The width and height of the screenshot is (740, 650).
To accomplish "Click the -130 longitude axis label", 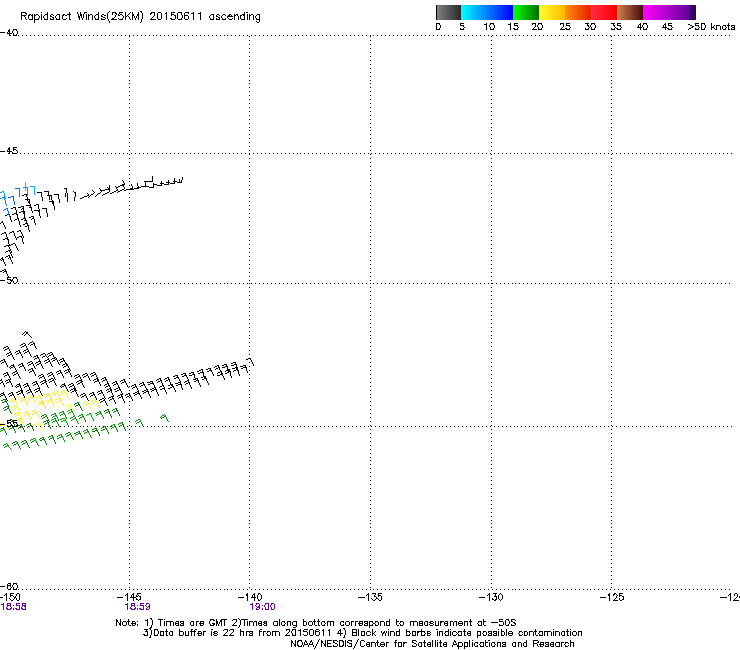I will tap(491, 597).
